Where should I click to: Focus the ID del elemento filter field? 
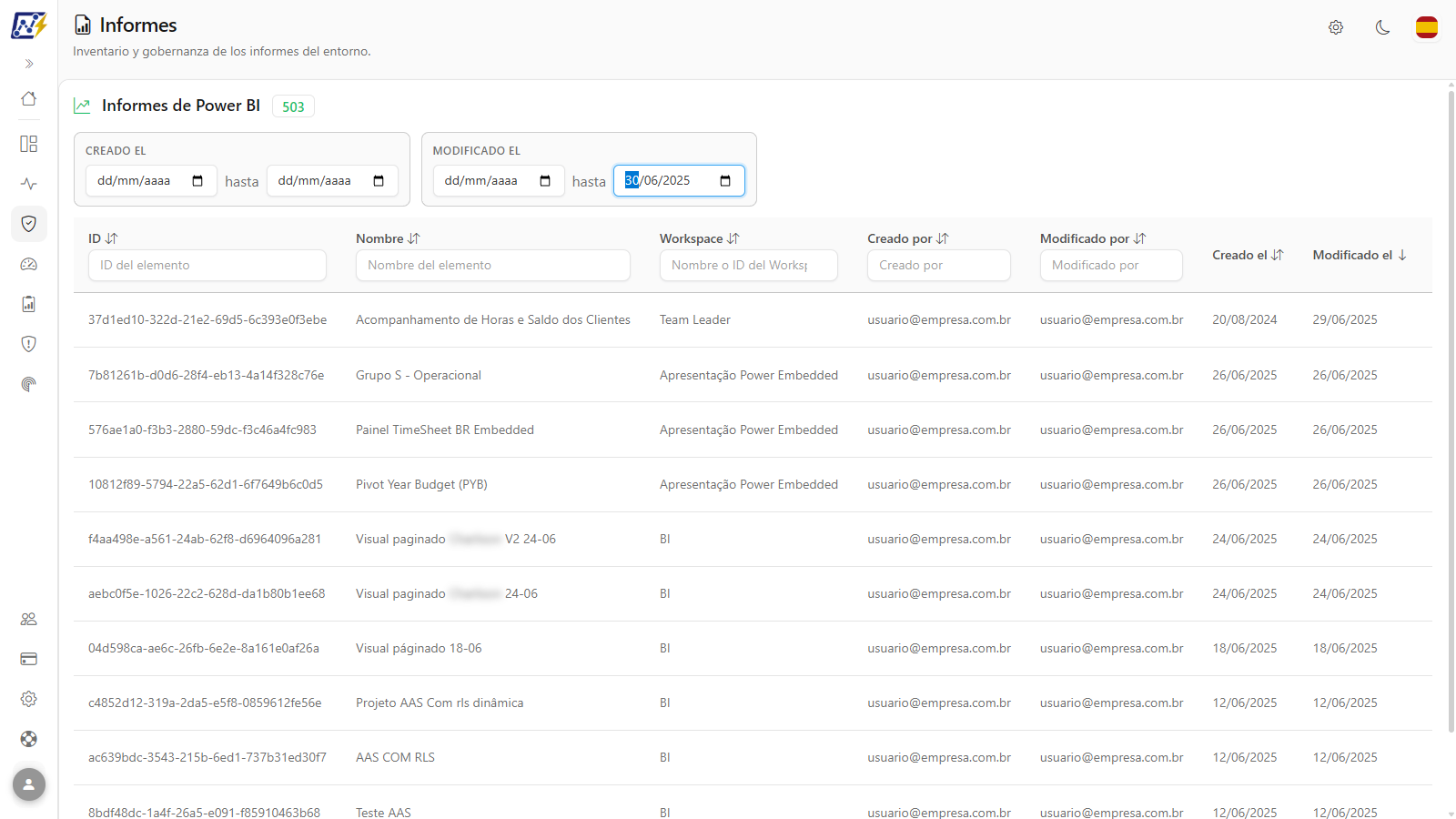coord(207,265)
